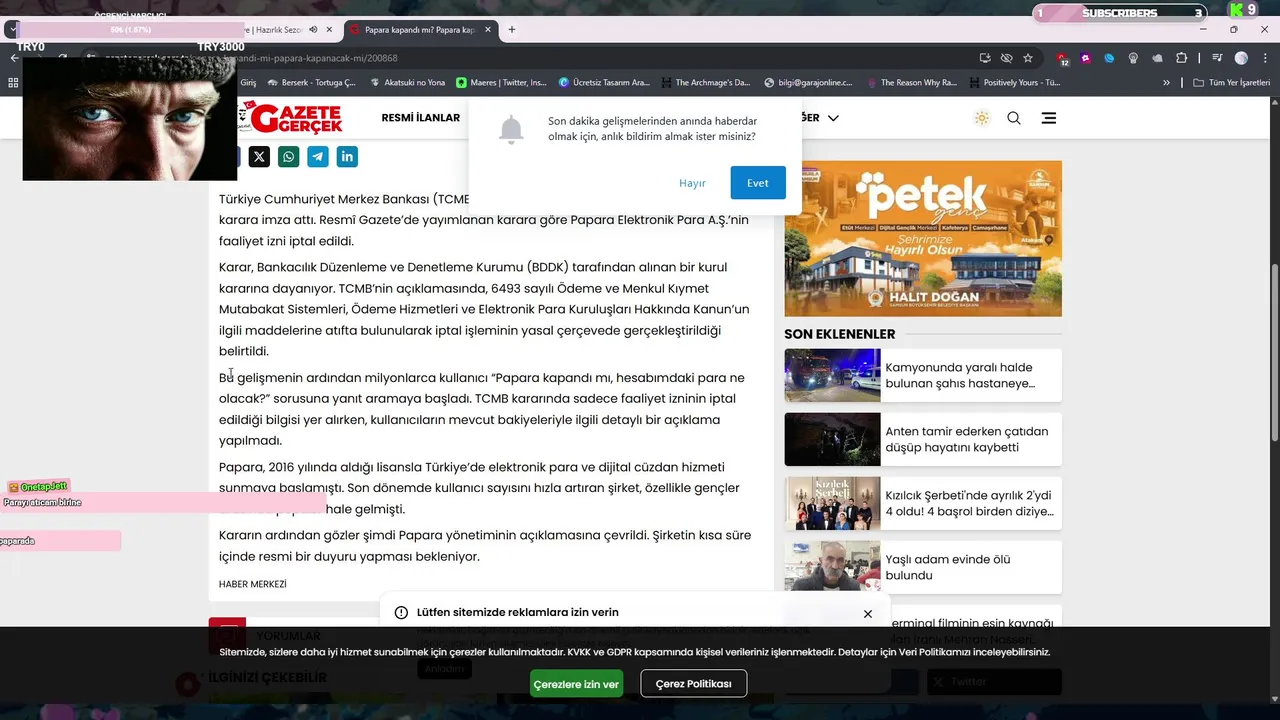This screenshot has width=1280, height=720.
Task: Click the Anten tamir news thumbnail
Action: (x=832, y=439)
